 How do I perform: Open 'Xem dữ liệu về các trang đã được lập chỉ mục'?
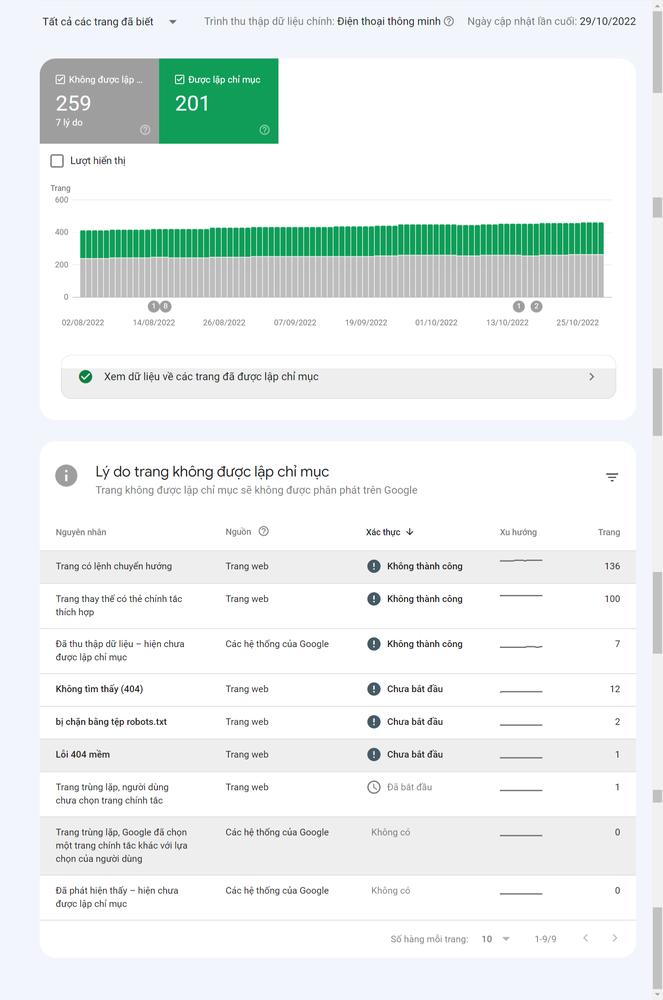[338, 377]
